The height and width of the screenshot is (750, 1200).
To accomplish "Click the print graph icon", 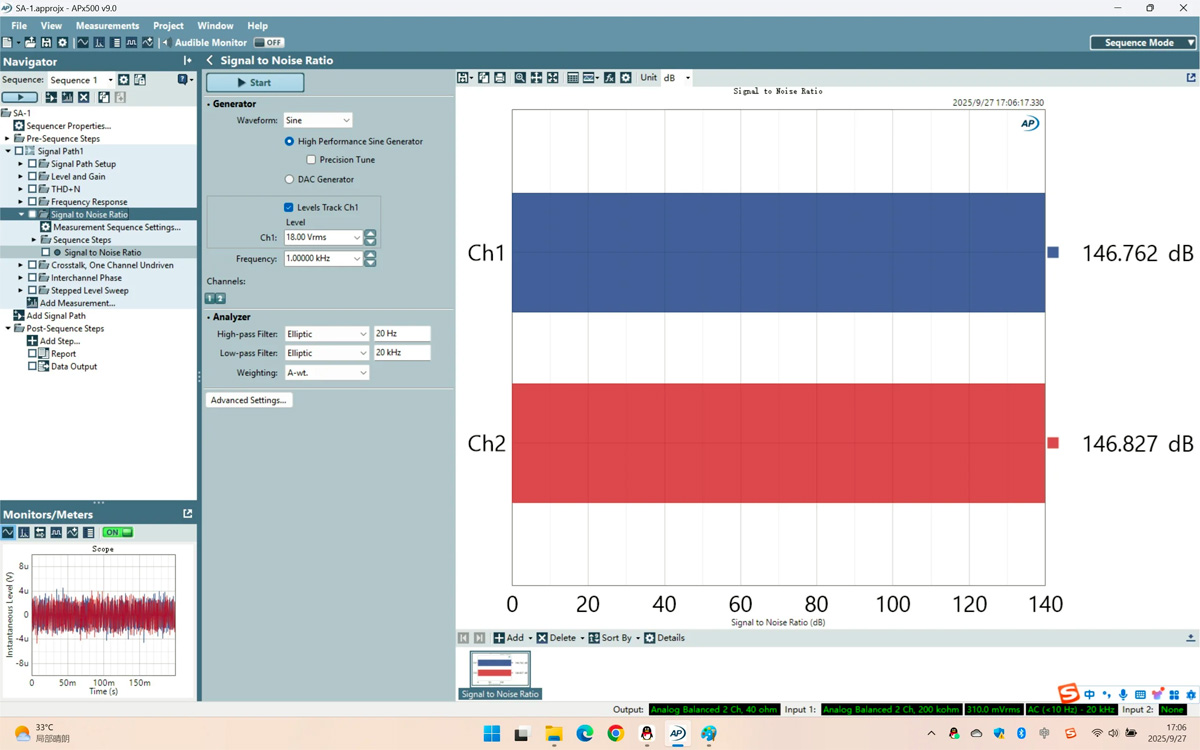I will pos(500,78).
